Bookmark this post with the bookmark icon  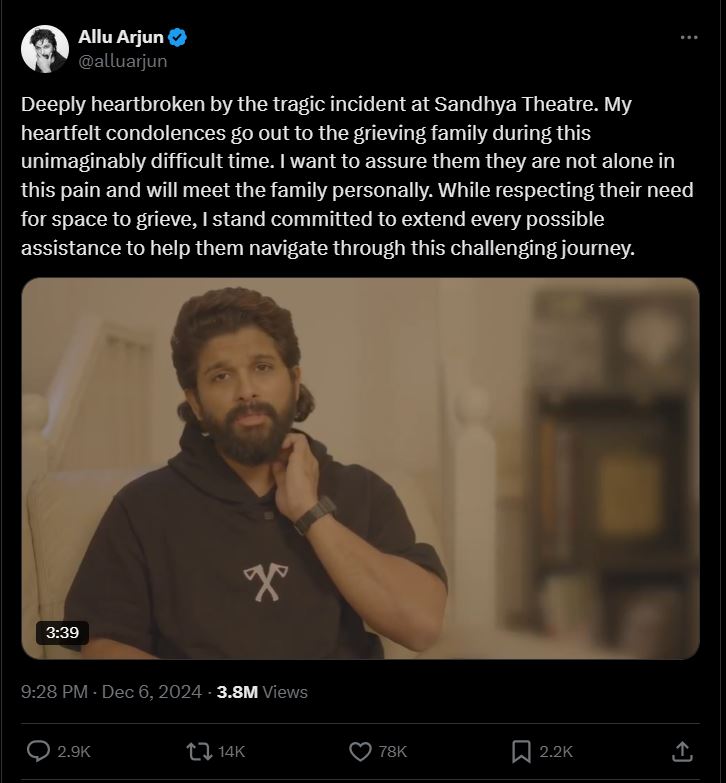521,750
